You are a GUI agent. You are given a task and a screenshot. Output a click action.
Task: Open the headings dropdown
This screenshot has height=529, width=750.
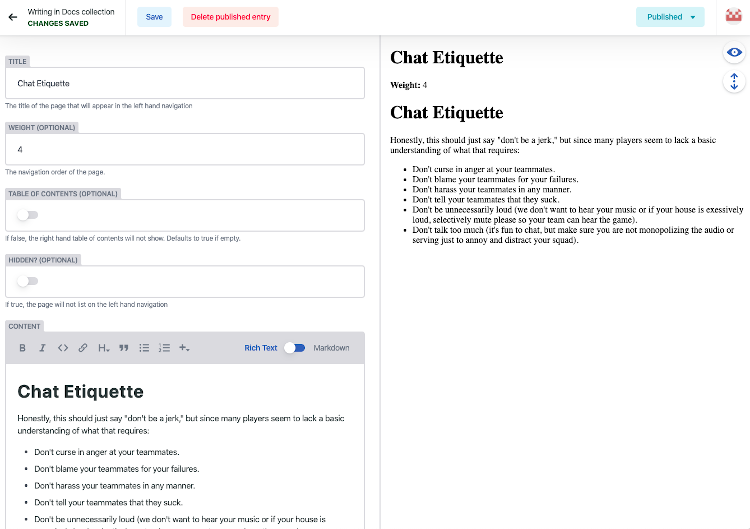click(104, 348)
